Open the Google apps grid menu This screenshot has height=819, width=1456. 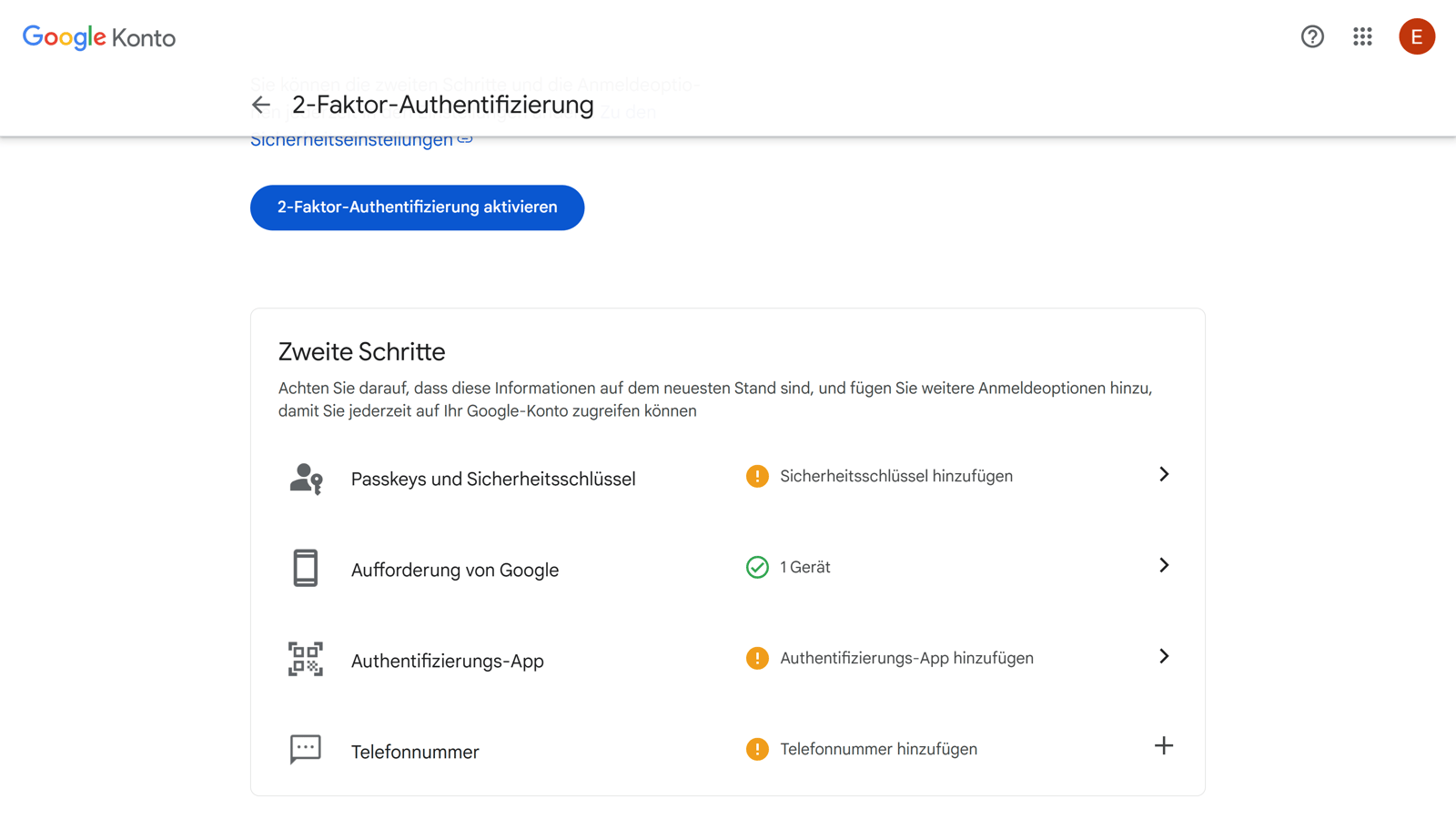coord(1362,36)
